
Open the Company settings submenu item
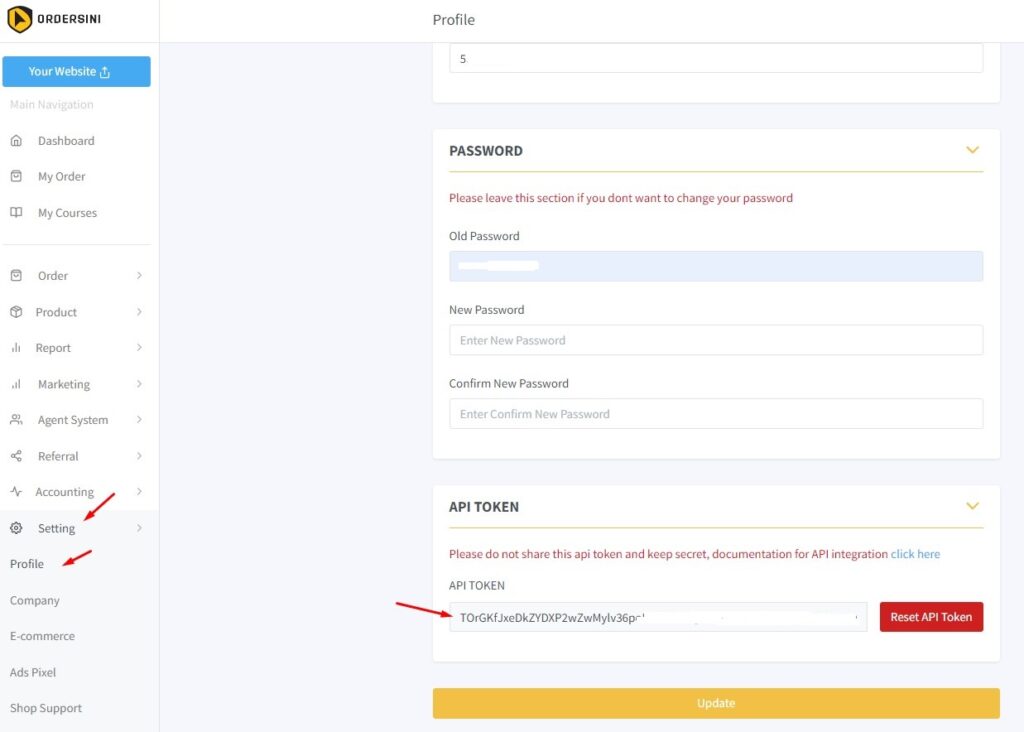[x=35, y=600]
